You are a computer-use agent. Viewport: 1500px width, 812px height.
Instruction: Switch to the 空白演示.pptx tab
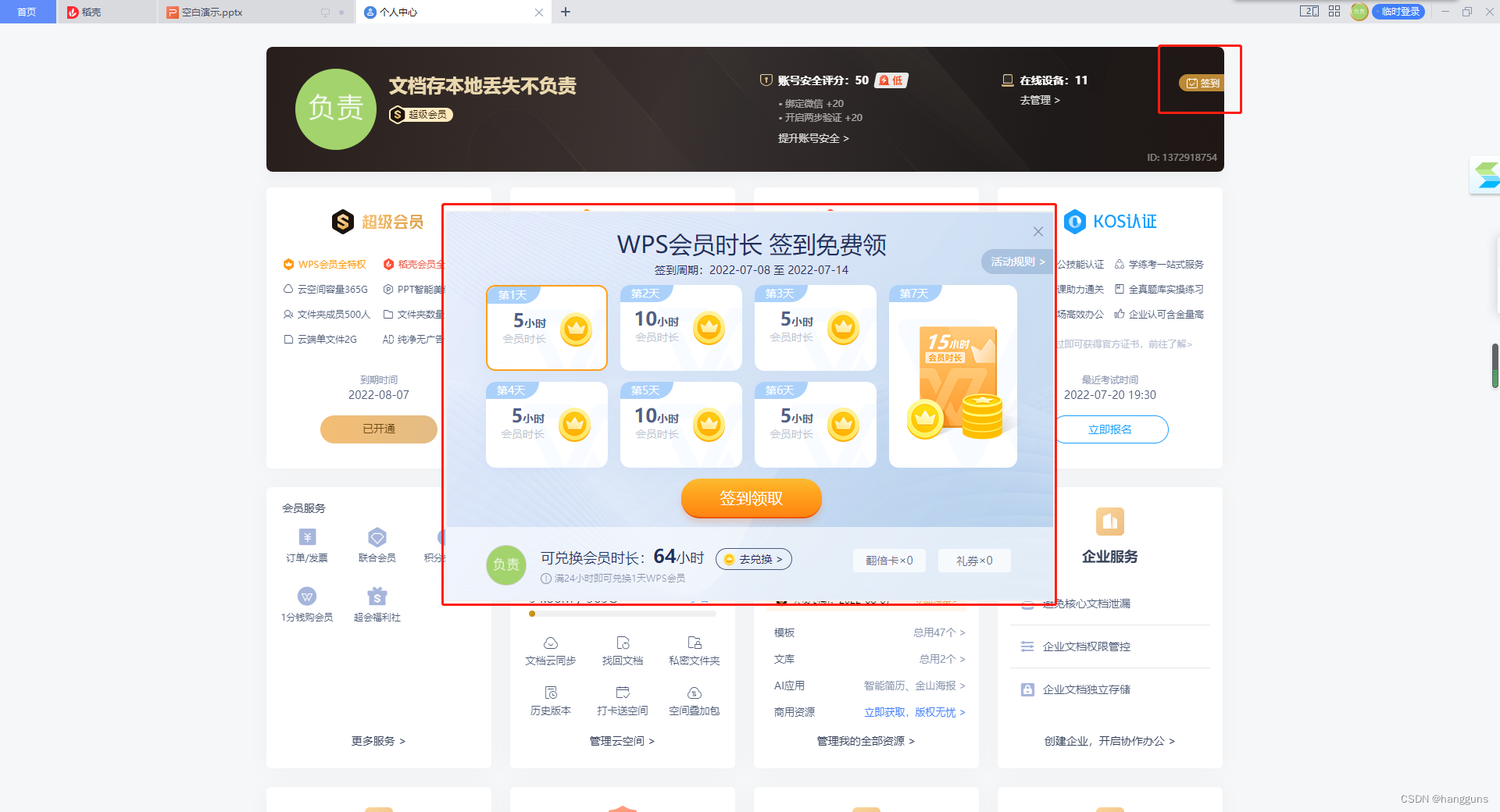point(256,12)
